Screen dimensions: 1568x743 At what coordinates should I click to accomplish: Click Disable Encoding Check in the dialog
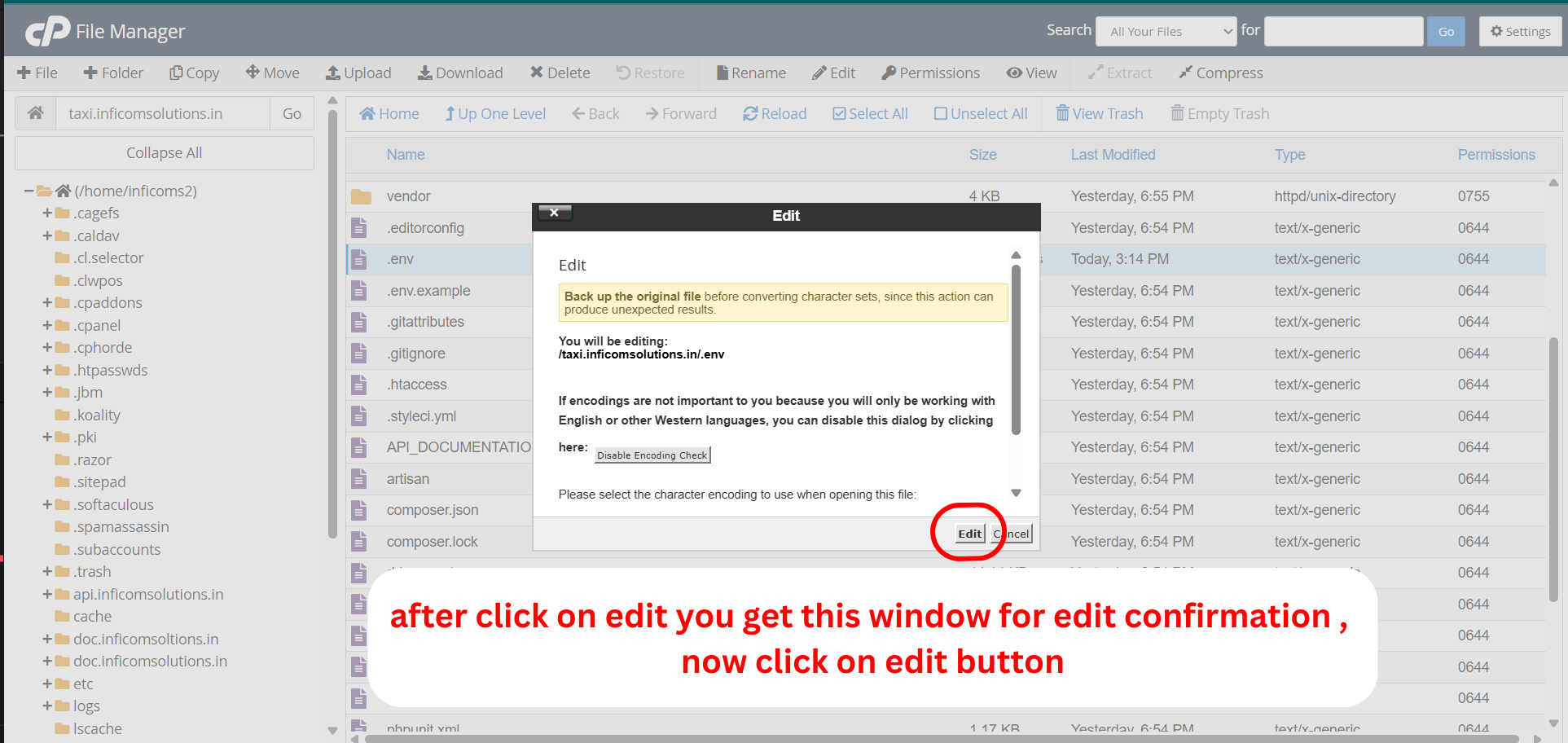652,455
